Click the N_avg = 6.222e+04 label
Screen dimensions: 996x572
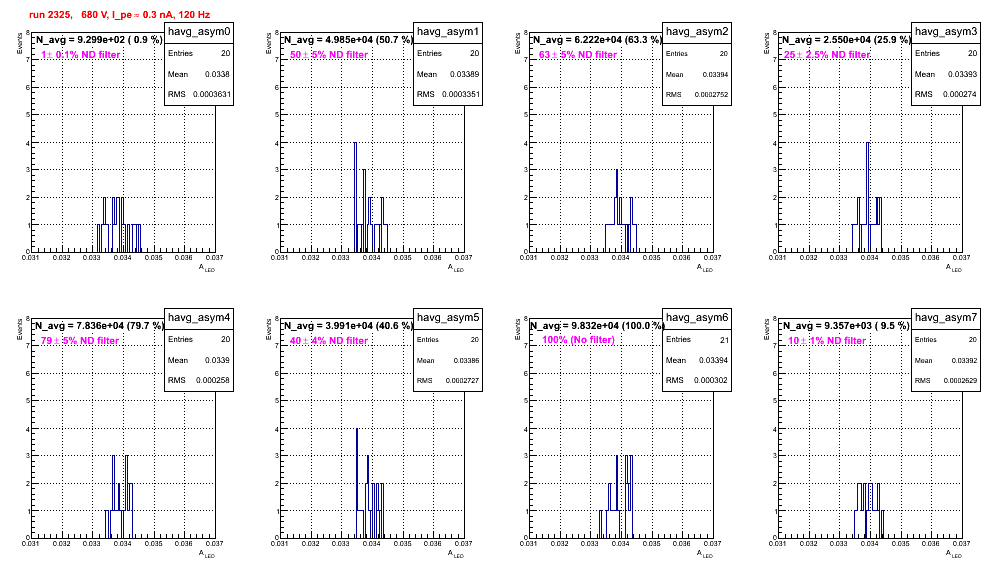pos(597,40)
